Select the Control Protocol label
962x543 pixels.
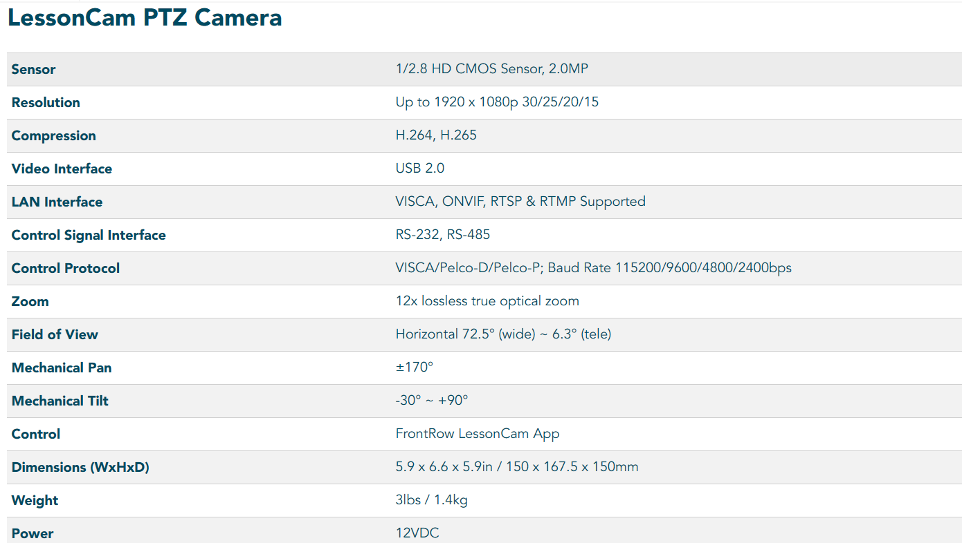click(65, 268)
